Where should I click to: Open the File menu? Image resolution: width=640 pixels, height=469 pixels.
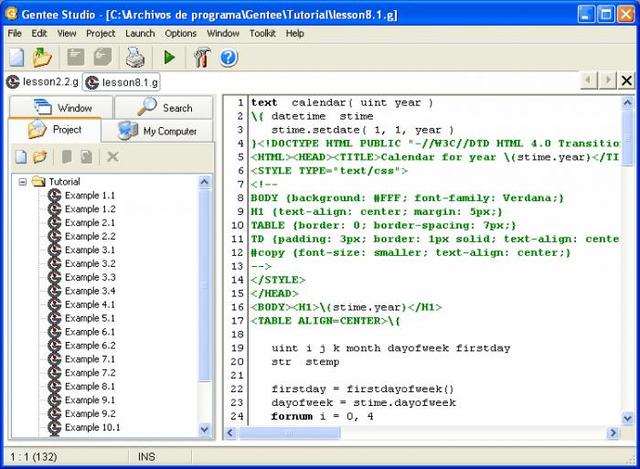(x=15, y=33)
